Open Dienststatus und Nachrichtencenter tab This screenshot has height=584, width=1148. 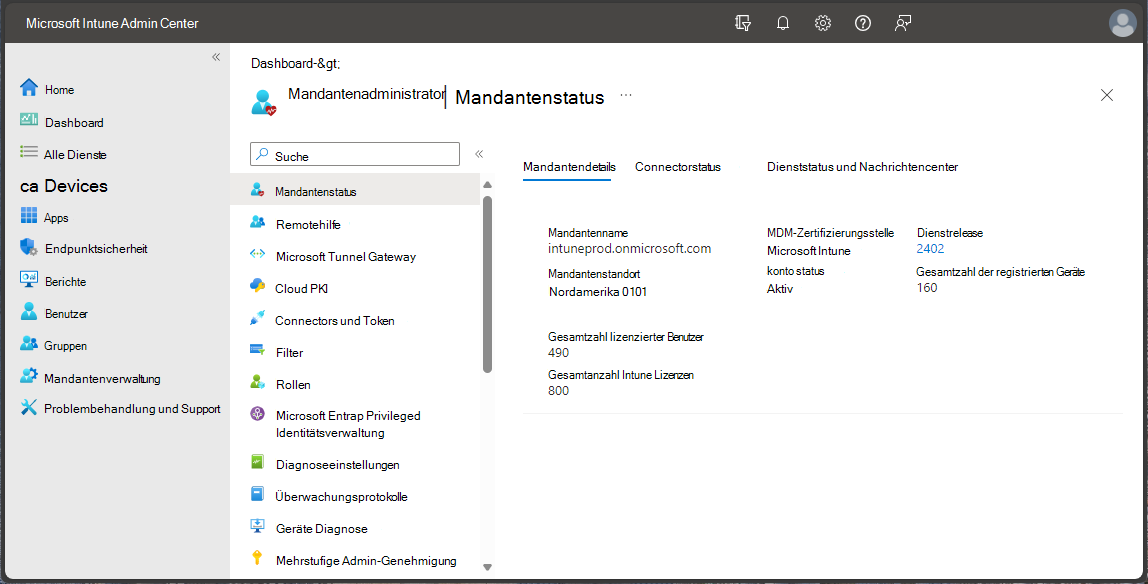tap(862, 167)
